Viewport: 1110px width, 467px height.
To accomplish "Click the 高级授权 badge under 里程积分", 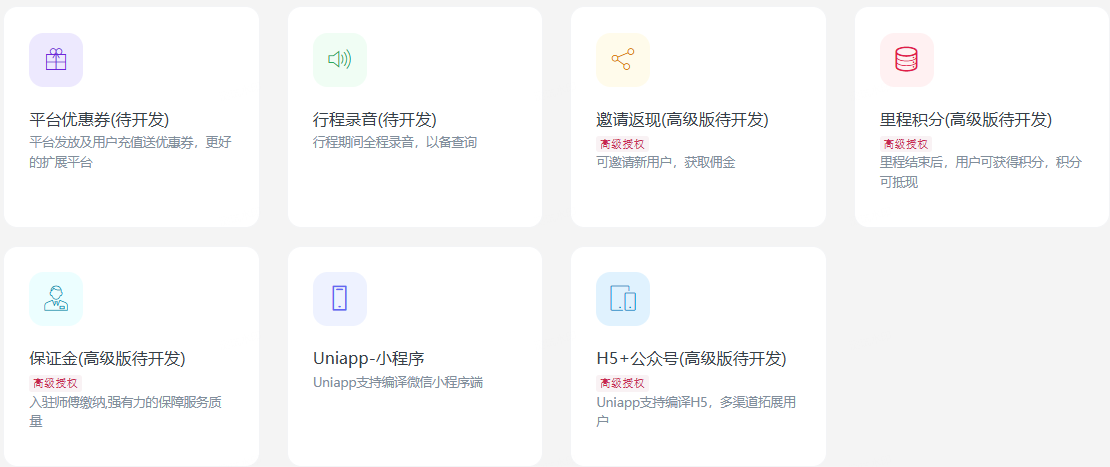I will coord(905,144).
